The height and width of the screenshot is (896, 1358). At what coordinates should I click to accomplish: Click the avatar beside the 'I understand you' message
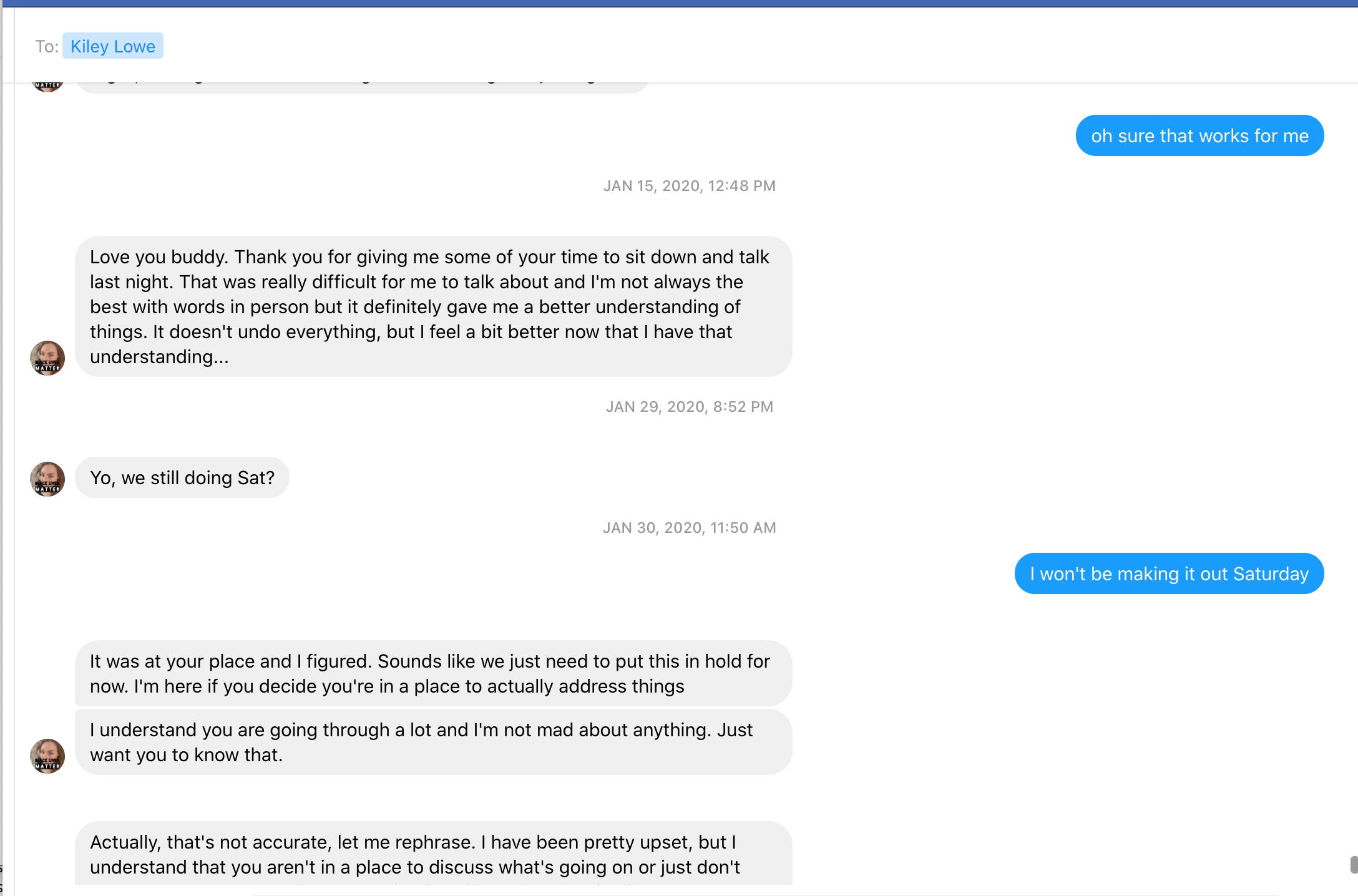(47, 756)
